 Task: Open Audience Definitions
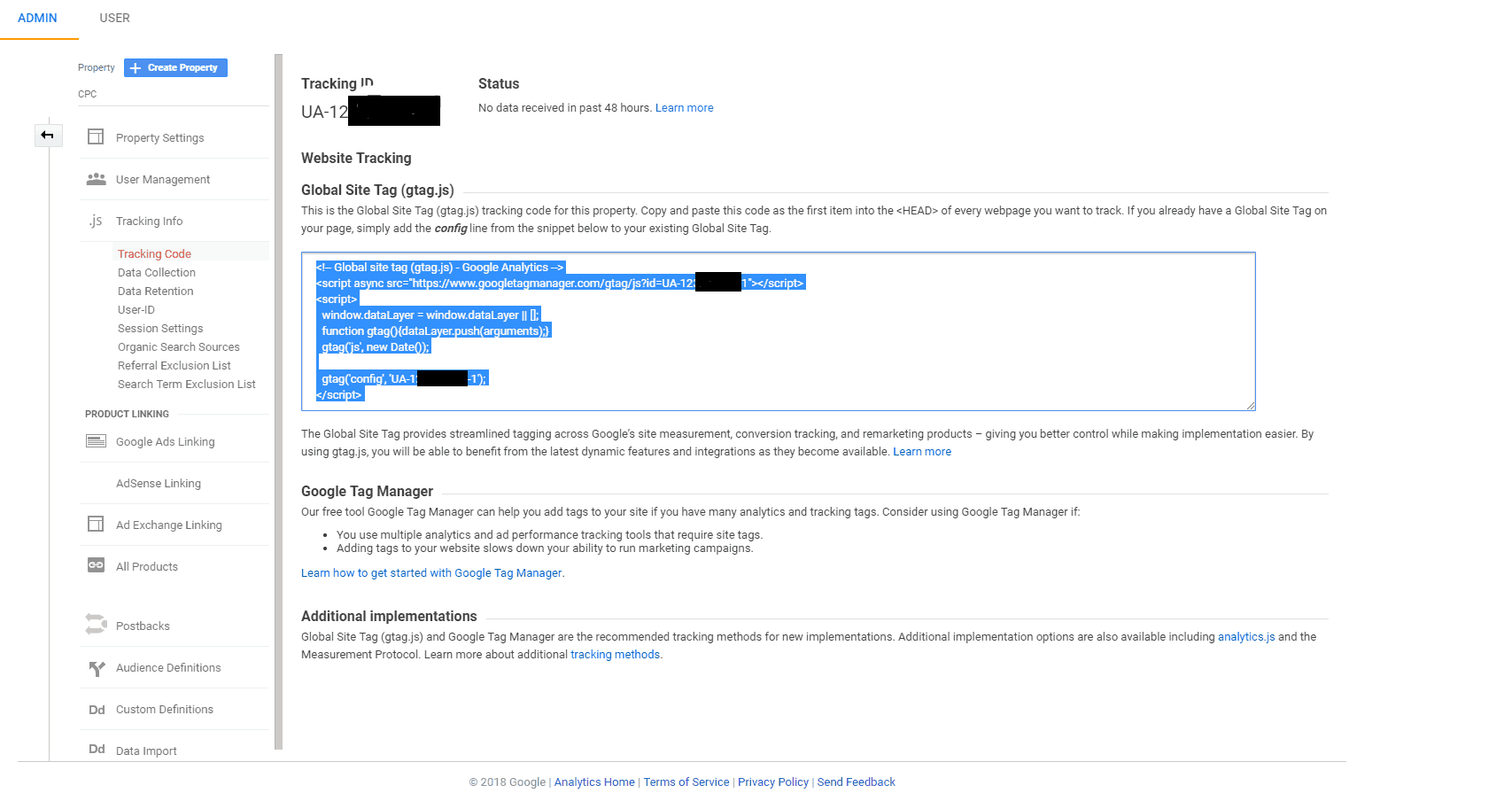[x=168, y=668]
